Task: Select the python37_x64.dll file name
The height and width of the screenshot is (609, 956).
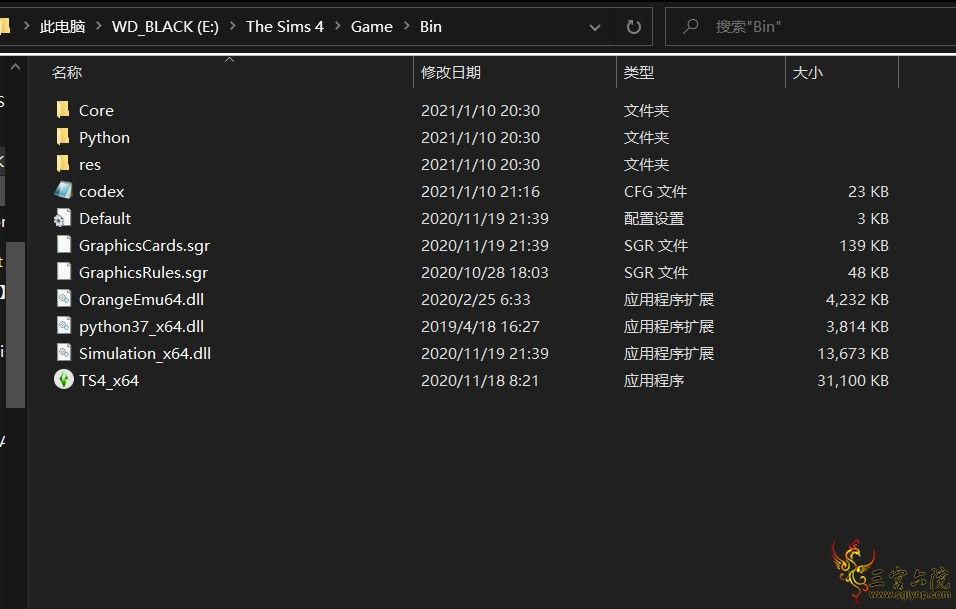Action: point(141,327)
